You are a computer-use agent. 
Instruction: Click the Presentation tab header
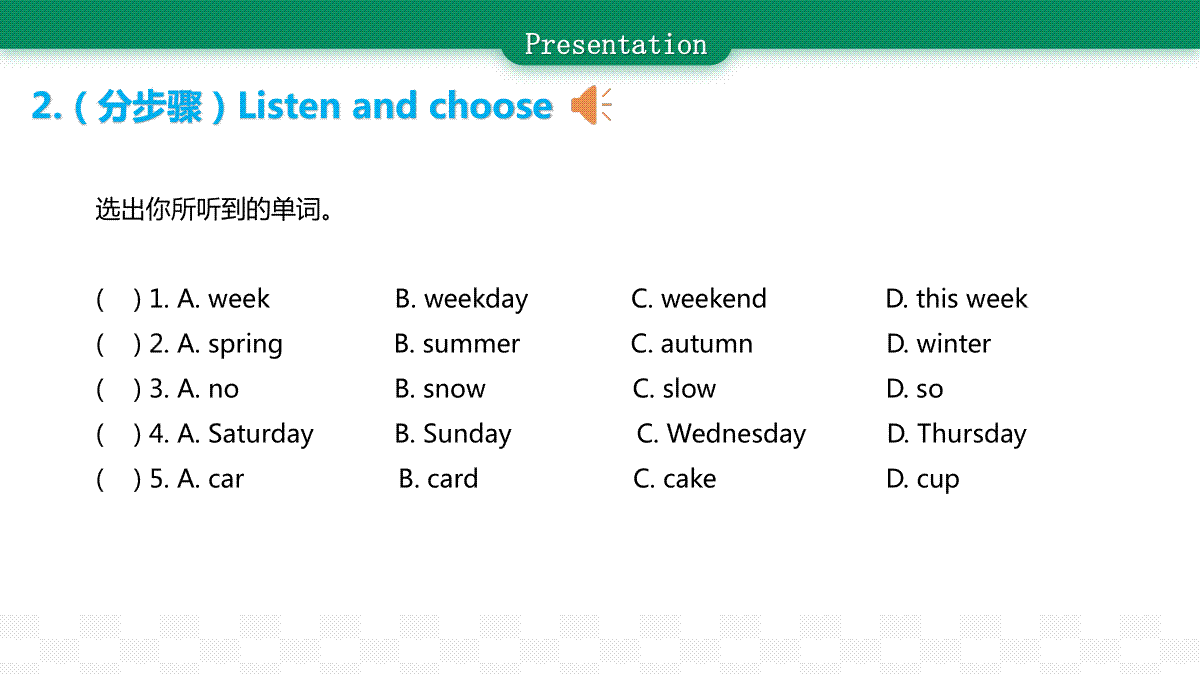coord(615,44)
